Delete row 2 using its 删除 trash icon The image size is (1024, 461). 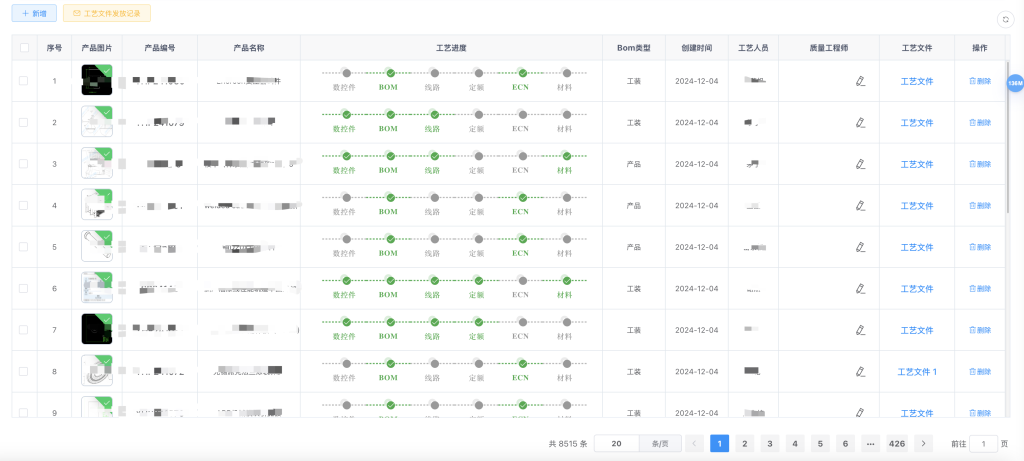[979, 123]
